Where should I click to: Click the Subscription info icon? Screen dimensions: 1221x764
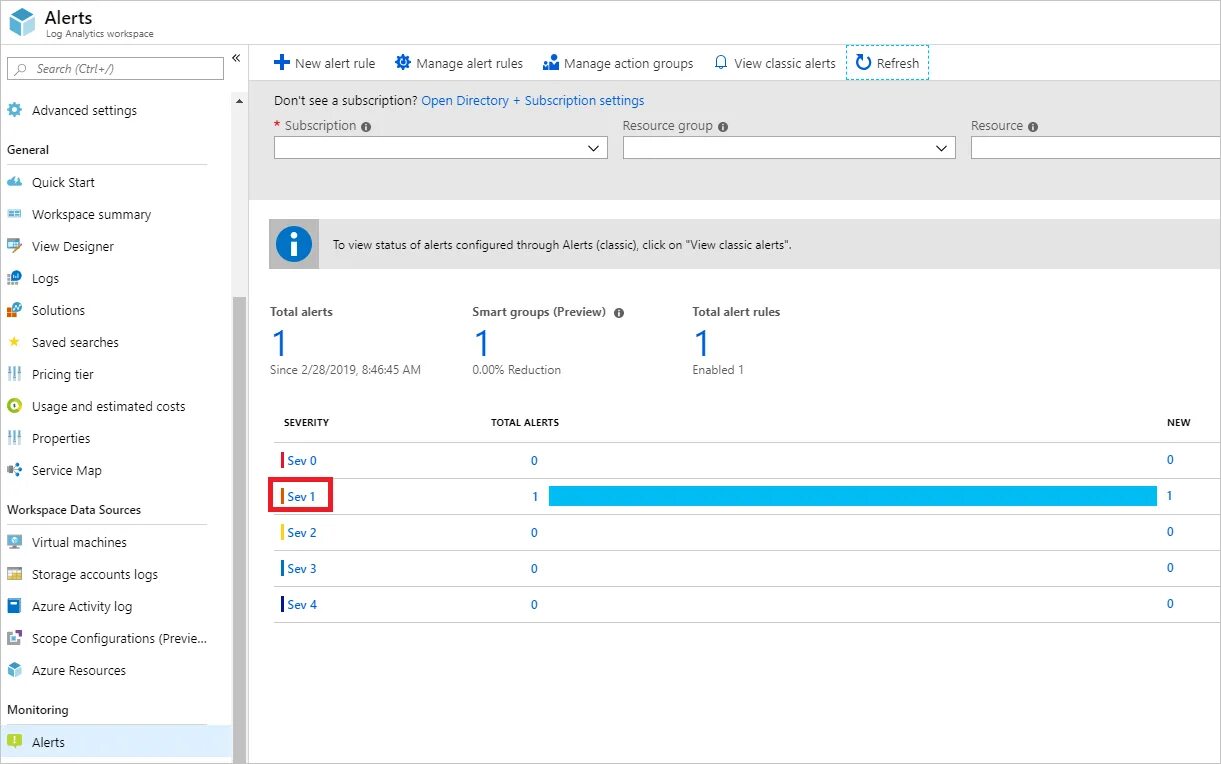coord(366,127)
